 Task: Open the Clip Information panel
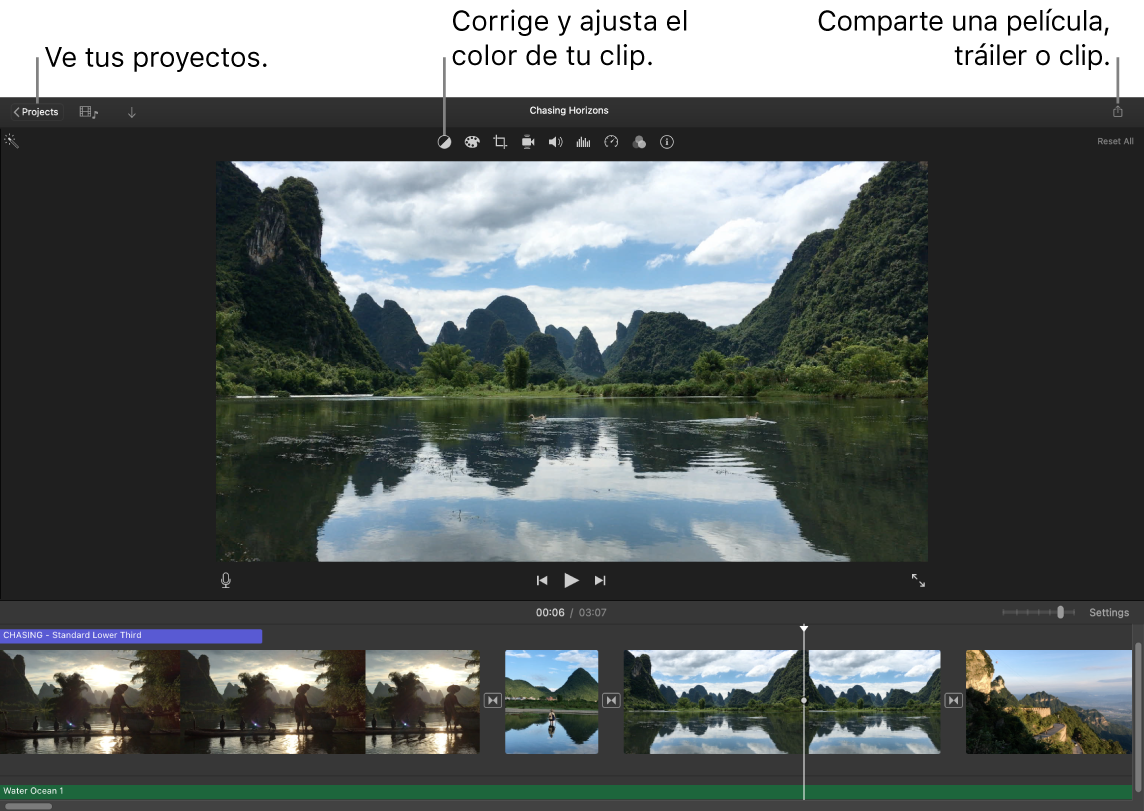tap(668, 141)
